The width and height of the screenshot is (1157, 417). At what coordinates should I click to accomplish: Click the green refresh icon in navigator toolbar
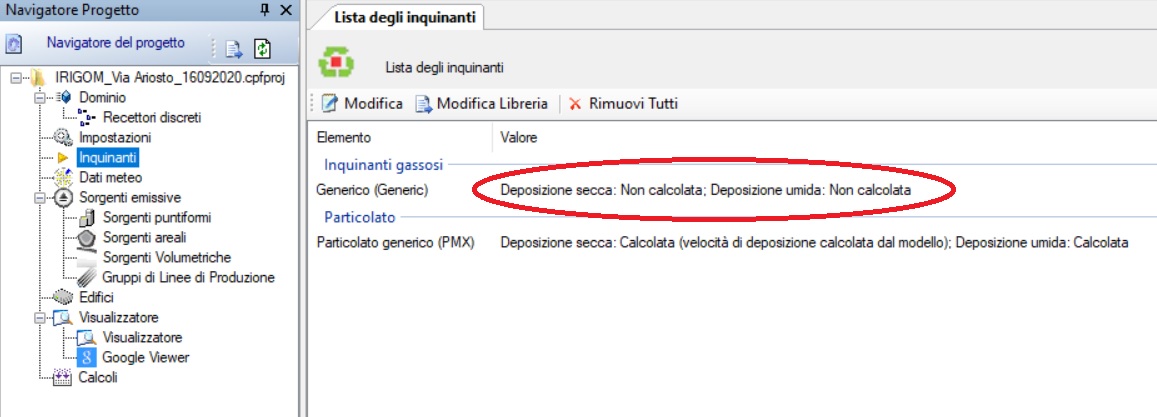[263, 49]
